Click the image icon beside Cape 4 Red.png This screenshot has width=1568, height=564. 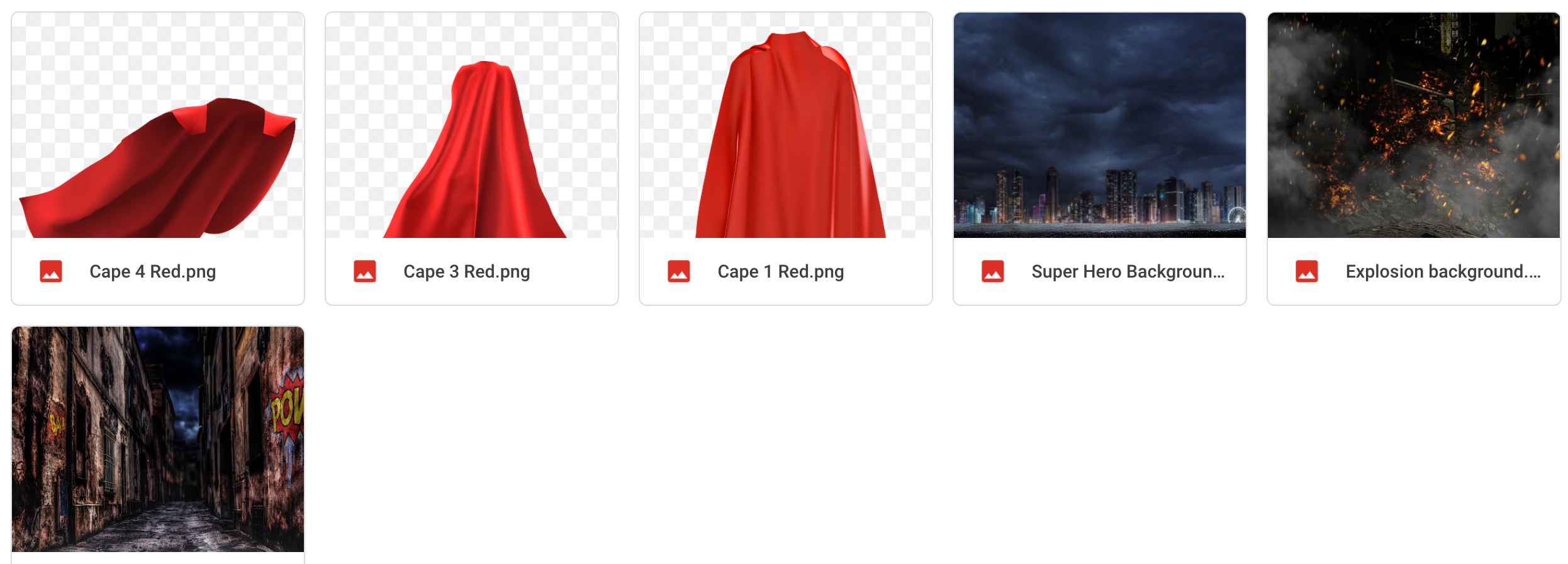click(x=51, y=271)
